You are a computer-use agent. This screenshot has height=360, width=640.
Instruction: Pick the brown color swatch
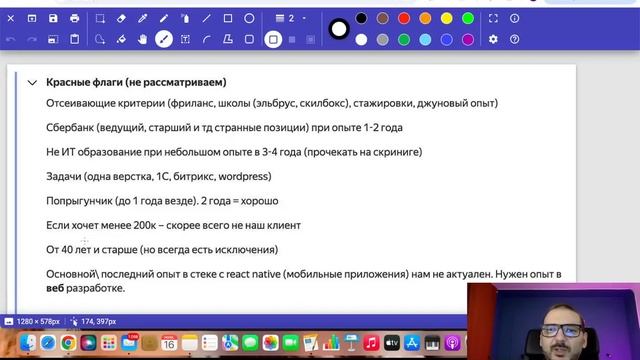[382, 18]
